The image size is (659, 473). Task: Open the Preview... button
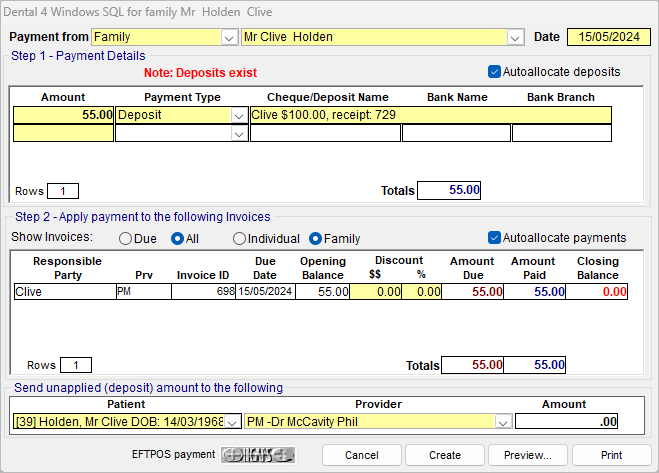point(527,455)
